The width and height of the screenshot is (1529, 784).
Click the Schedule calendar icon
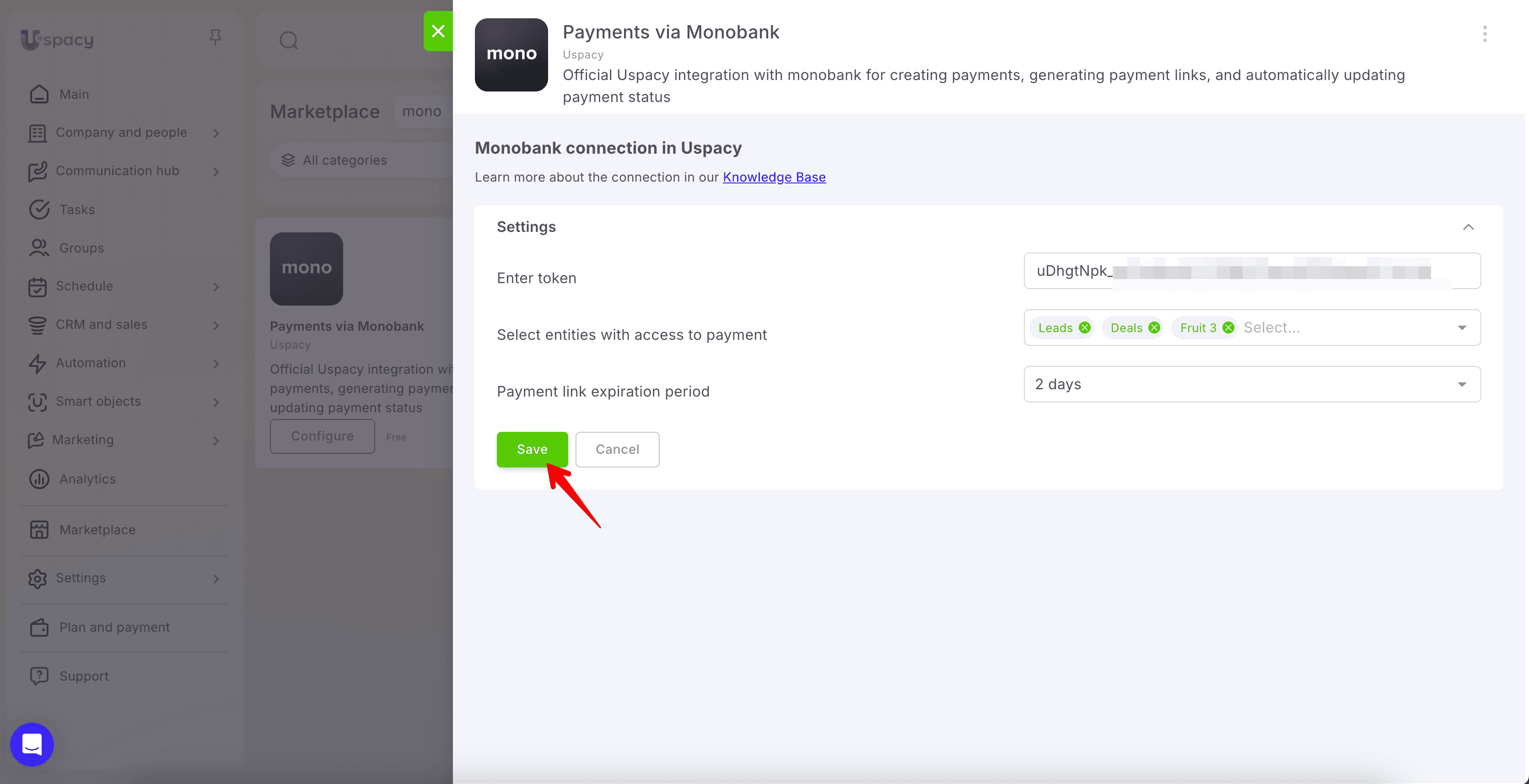point(38,287)
